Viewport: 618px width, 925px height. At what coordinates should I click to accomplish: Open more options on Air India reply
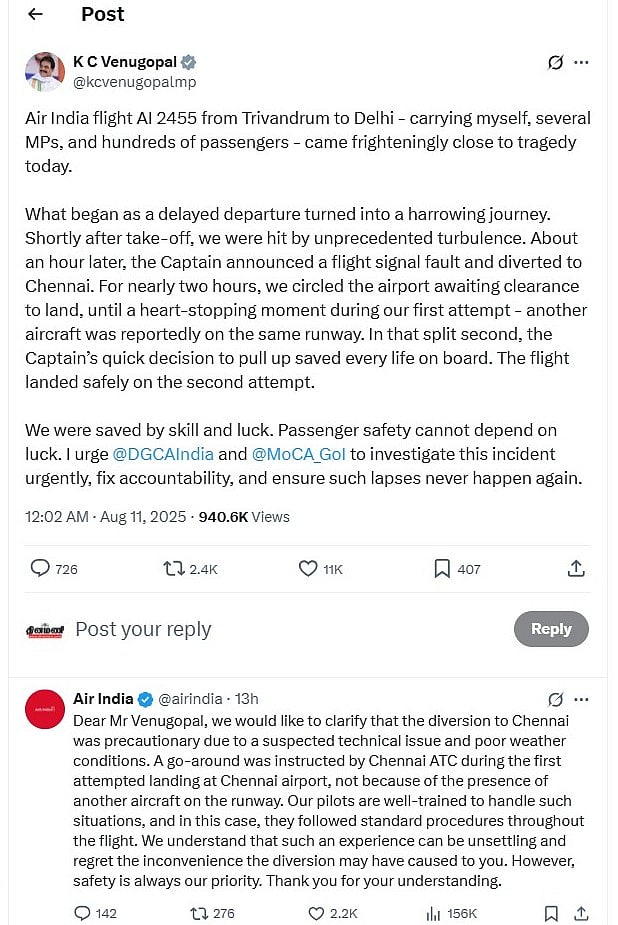click(581, 699)
